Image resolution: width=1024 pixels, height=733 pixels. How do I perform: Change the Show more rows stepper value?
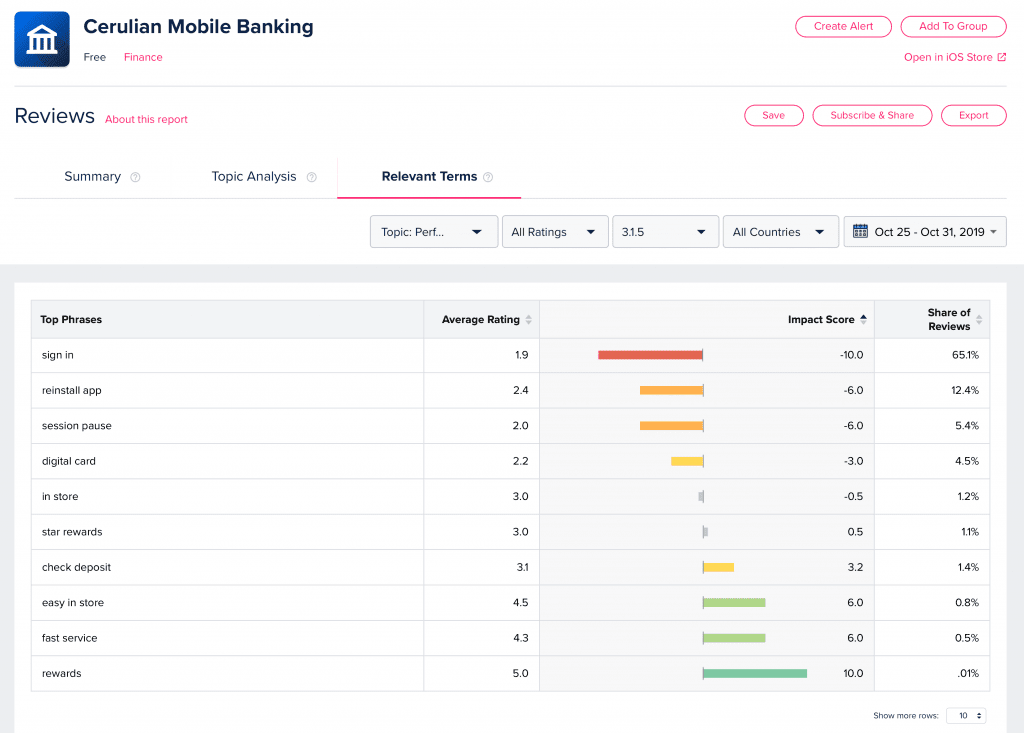[966, 716]
